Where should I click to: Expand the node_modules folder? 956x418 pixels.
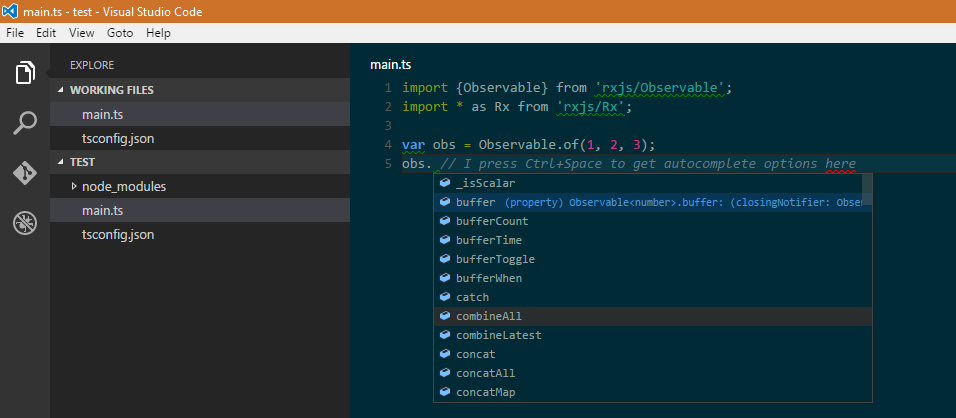coord(200,186)
